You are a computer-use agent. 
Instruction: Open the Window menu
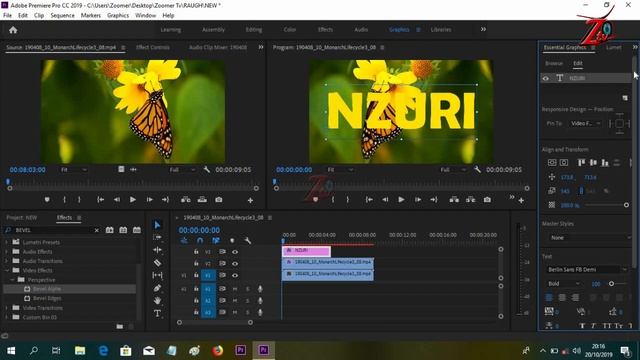pyautogui.click(x=145, y=16)
